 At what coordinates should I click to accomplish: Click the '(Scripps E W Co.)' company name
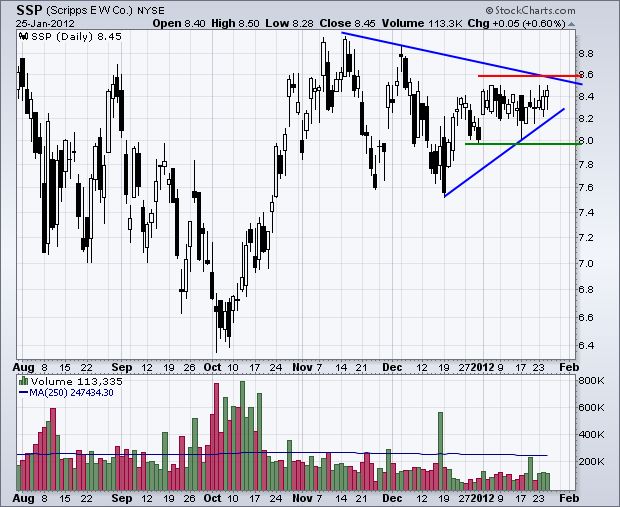pyautogui.click(x=90, y=10)
